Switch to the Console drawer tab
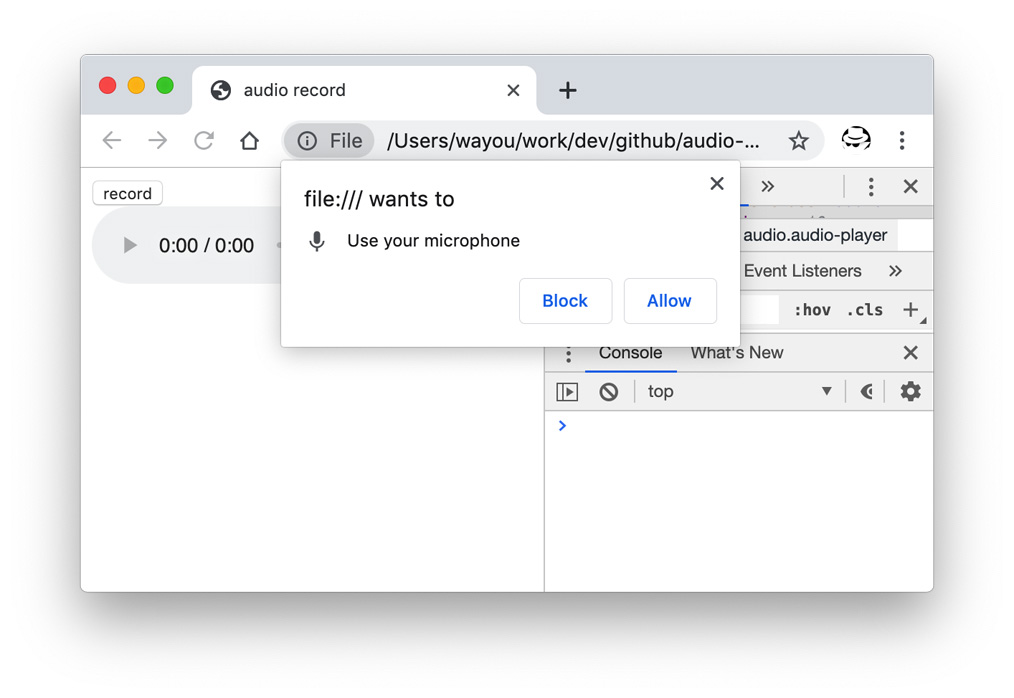The height and width of the screenshot is (698, 1014). (x=631, y=353)
